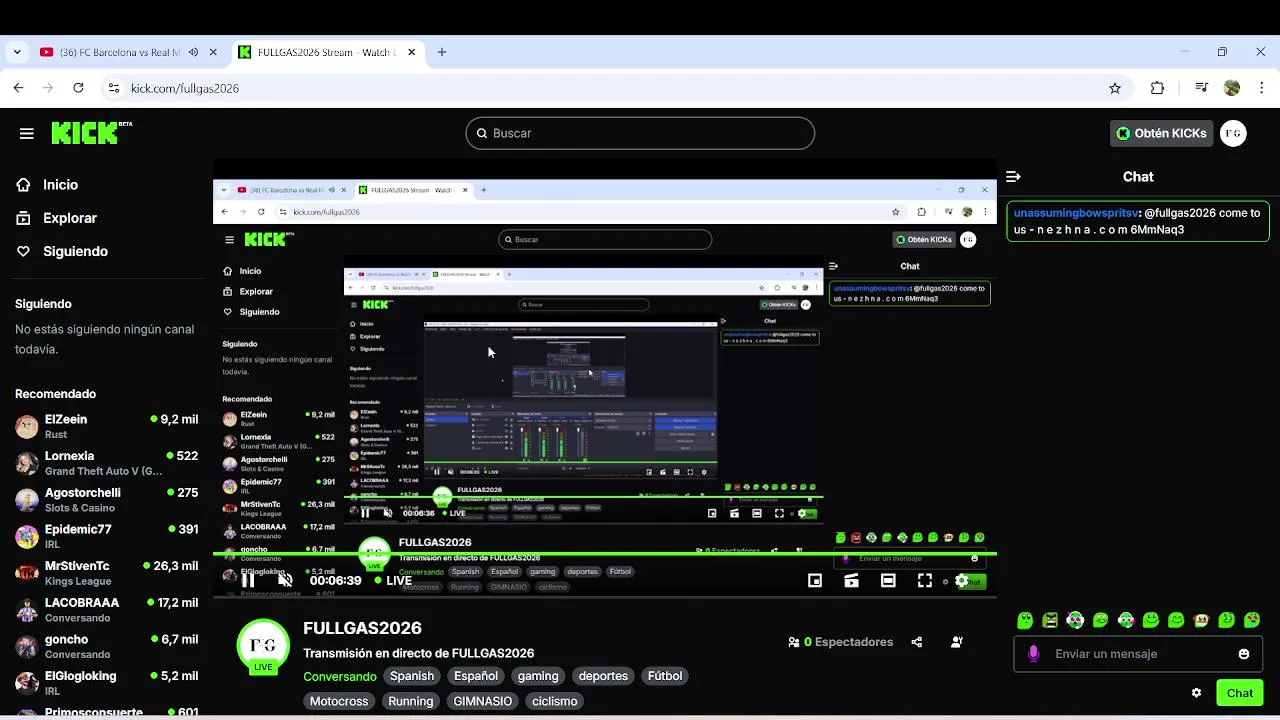This screenshot has width=1280, height=720.
Task: Enable mini player on the outermost stream player
Action: tap(815, 580)
